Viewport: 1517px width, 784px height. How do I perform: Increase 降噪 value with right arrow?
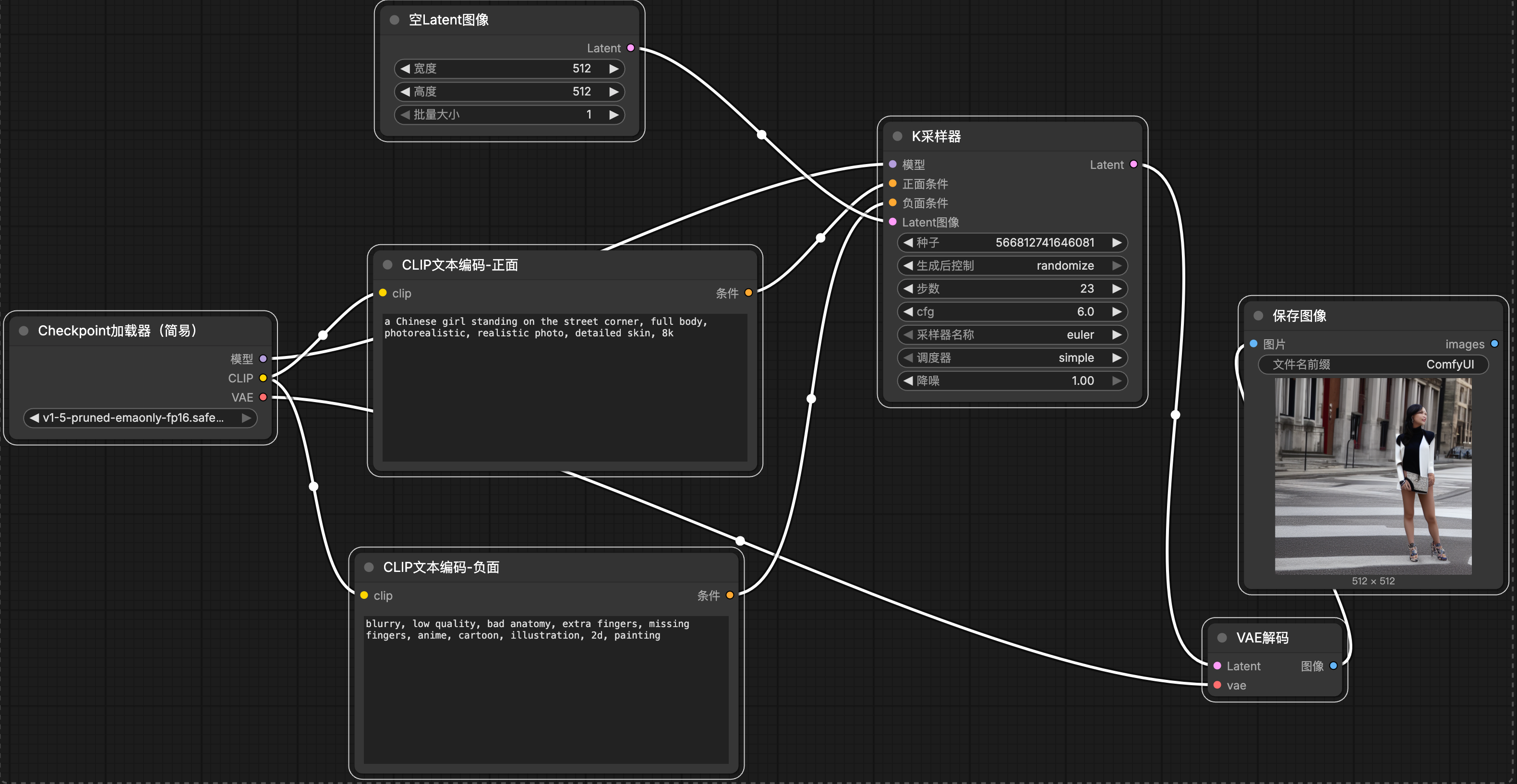(1117, 381)
